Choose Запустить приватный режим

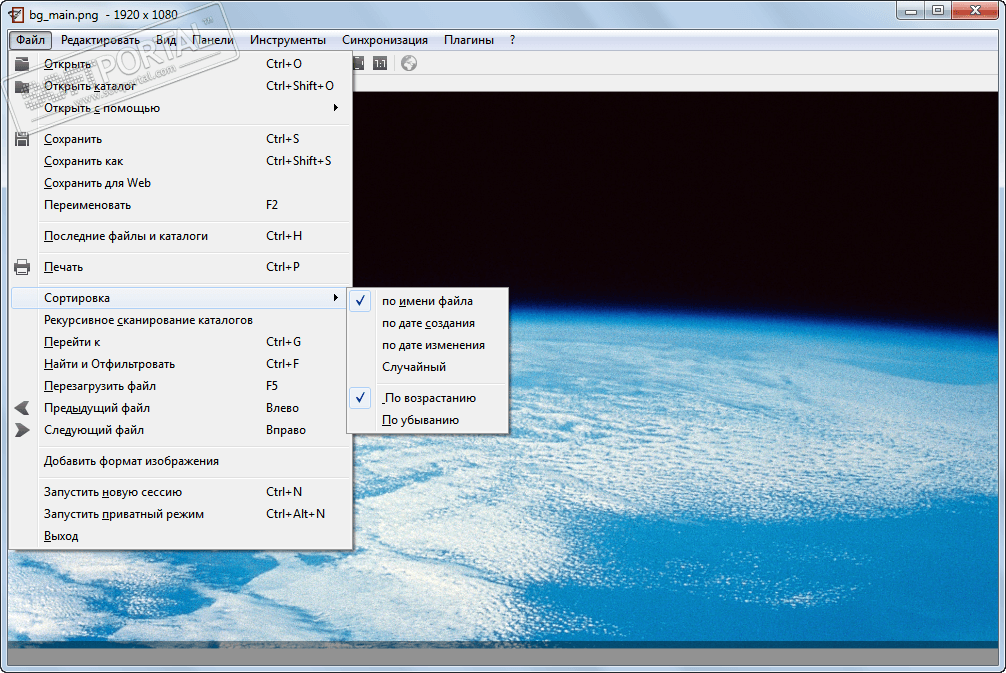coord(124,514)
